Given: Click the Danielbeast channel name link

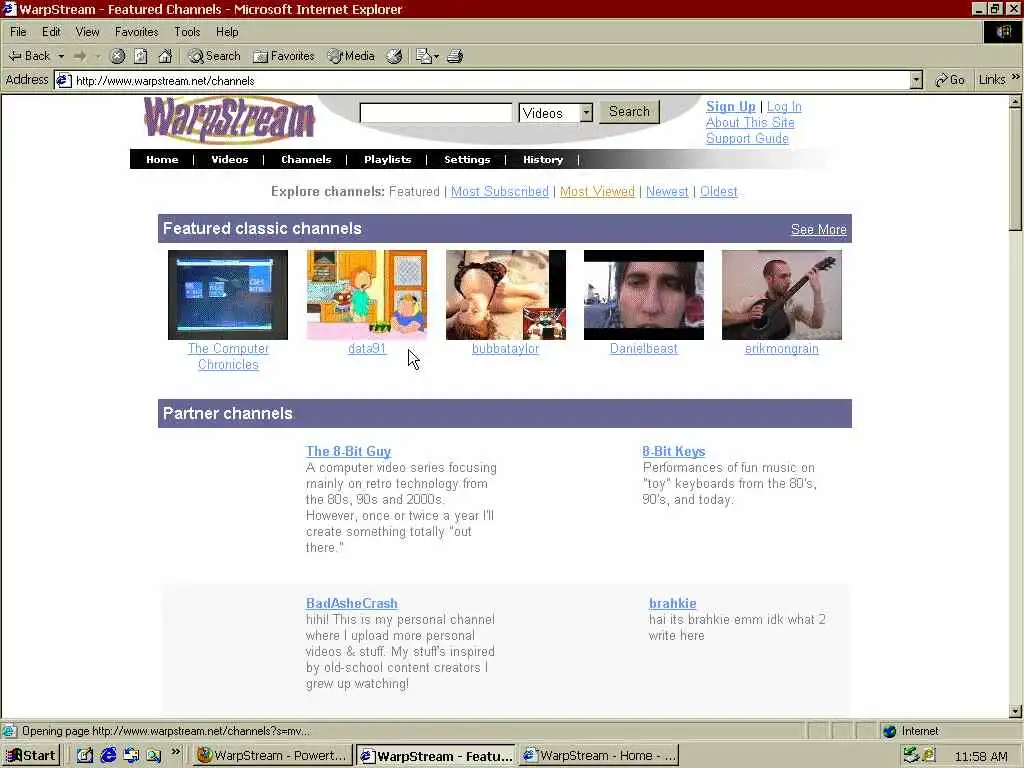Looking at the screenshot, I should 643,349.
